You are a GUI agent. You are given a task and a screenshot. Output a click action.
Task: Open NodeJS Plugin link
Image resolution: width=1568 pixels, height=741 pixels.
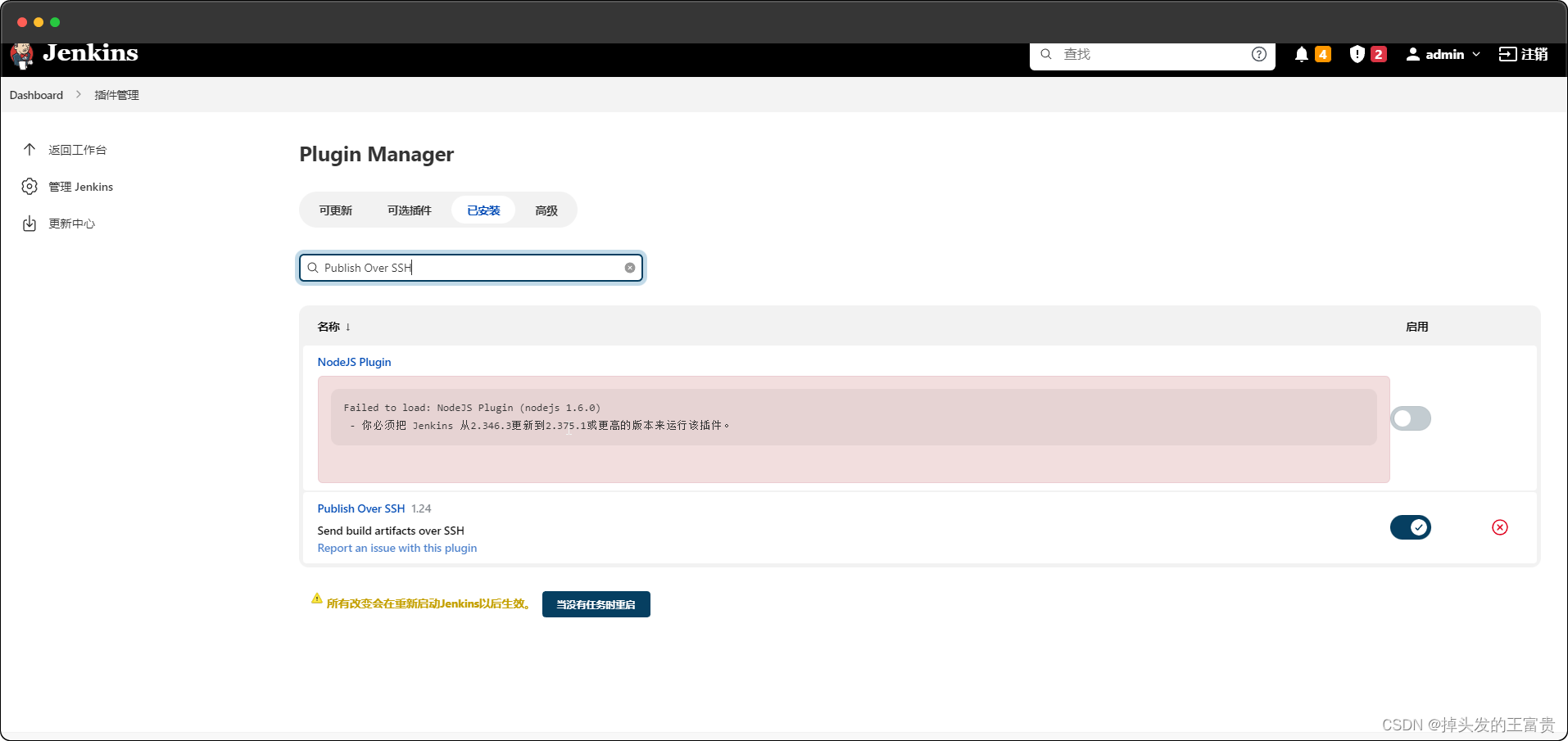tap(354, 362)
